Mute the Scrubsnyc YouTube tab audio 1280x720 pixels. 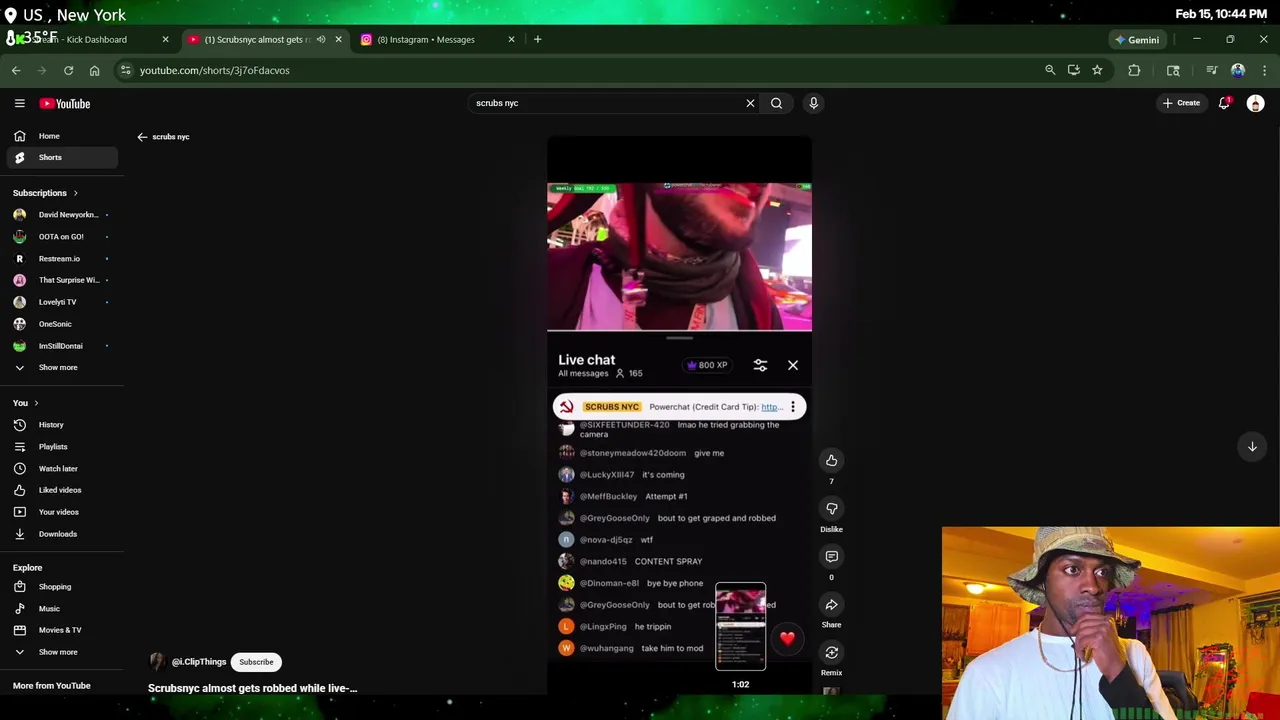[x=321, y=40]
